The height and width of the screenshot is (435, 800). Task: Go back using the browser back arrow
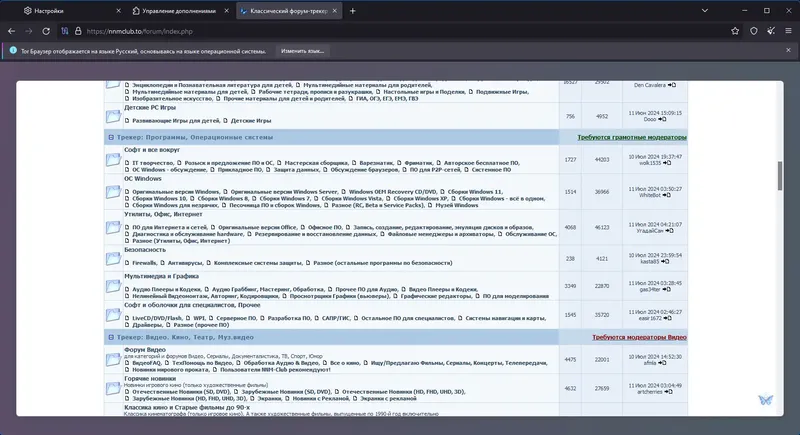[11, 31]
